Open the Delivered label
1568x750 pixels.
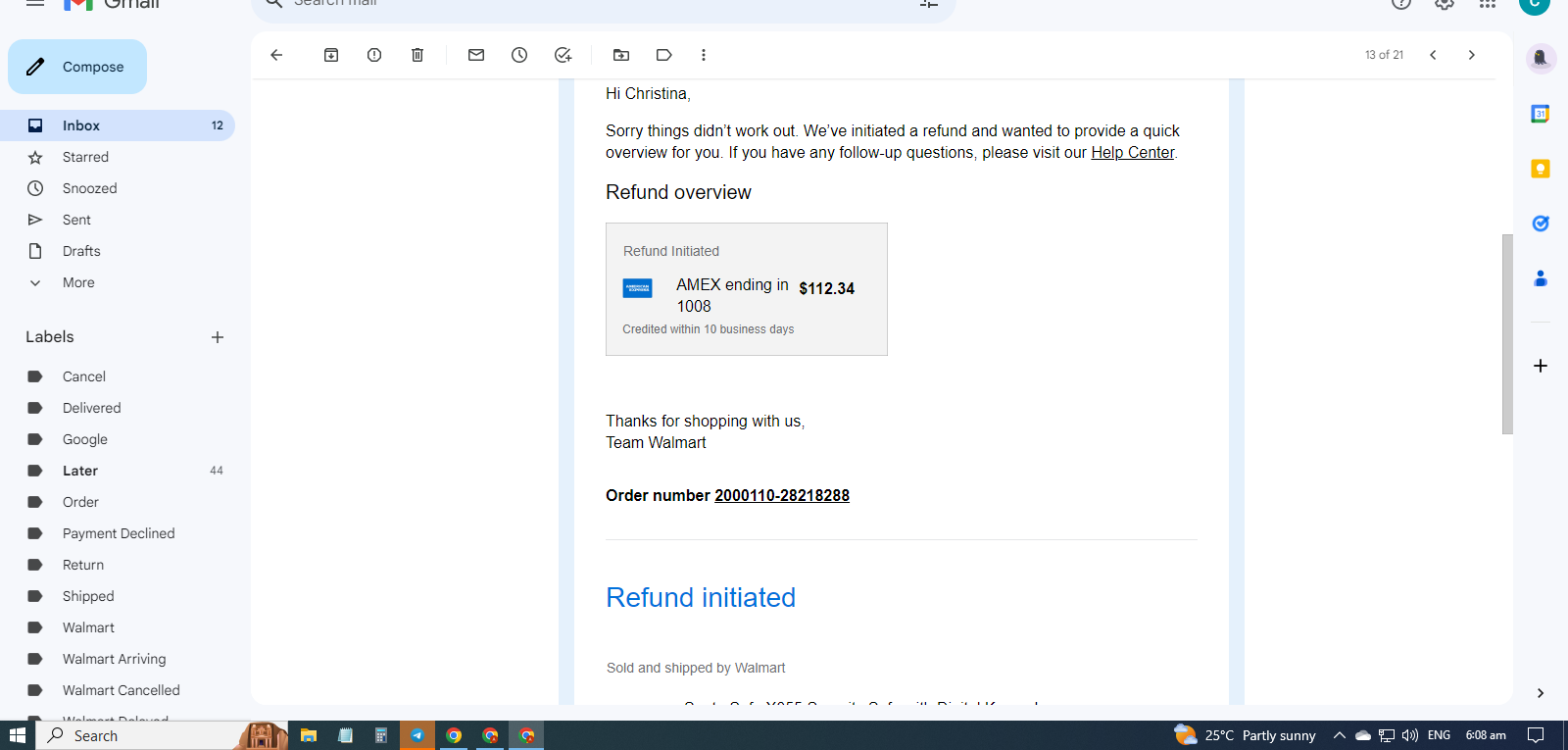[118, 408]
